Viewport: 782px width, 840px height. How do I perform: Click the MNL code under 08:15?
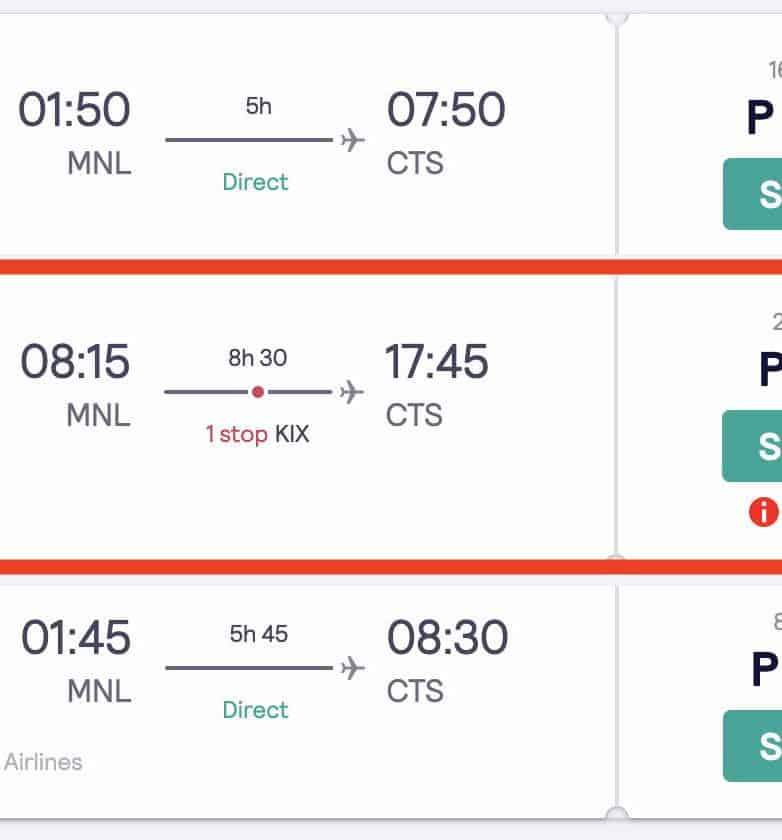pyautogui.click(x=98, y=415)
